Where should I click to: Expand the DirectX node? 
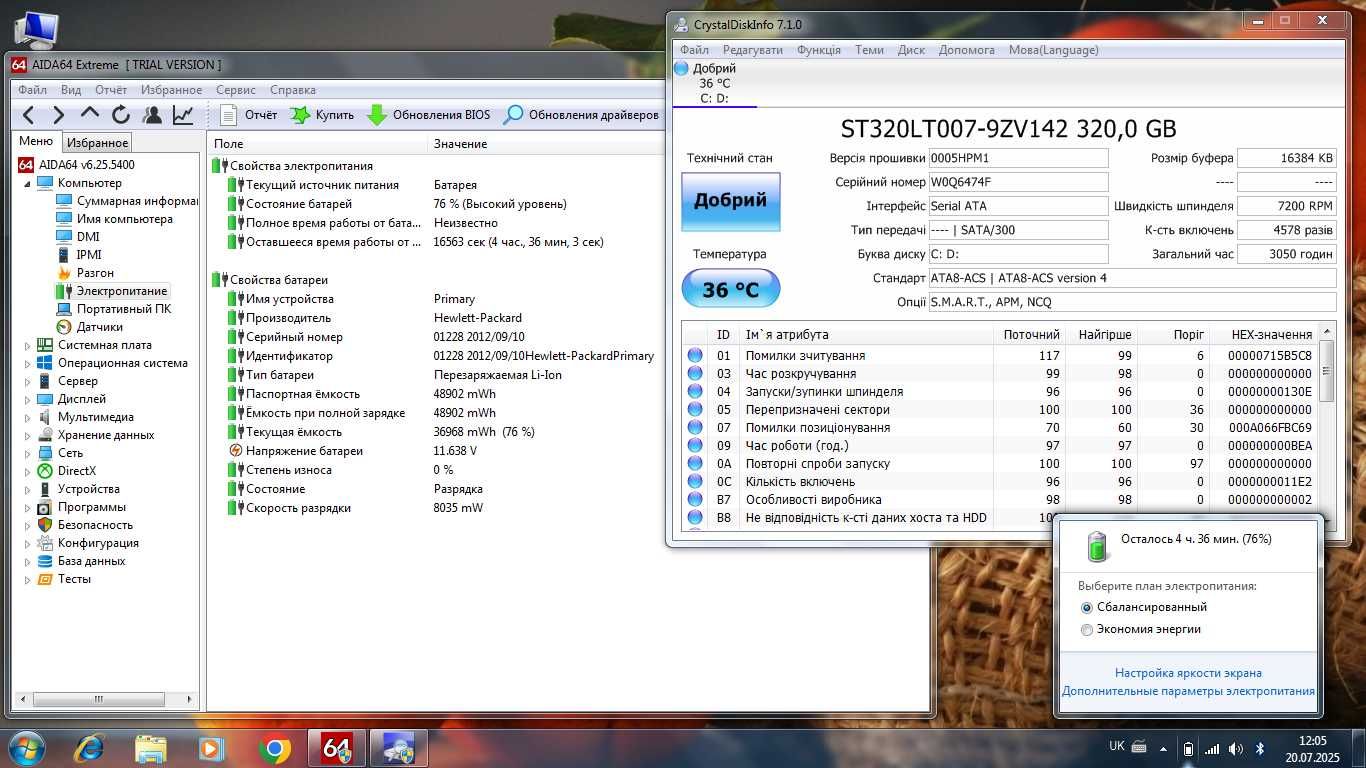pos(29,471)
